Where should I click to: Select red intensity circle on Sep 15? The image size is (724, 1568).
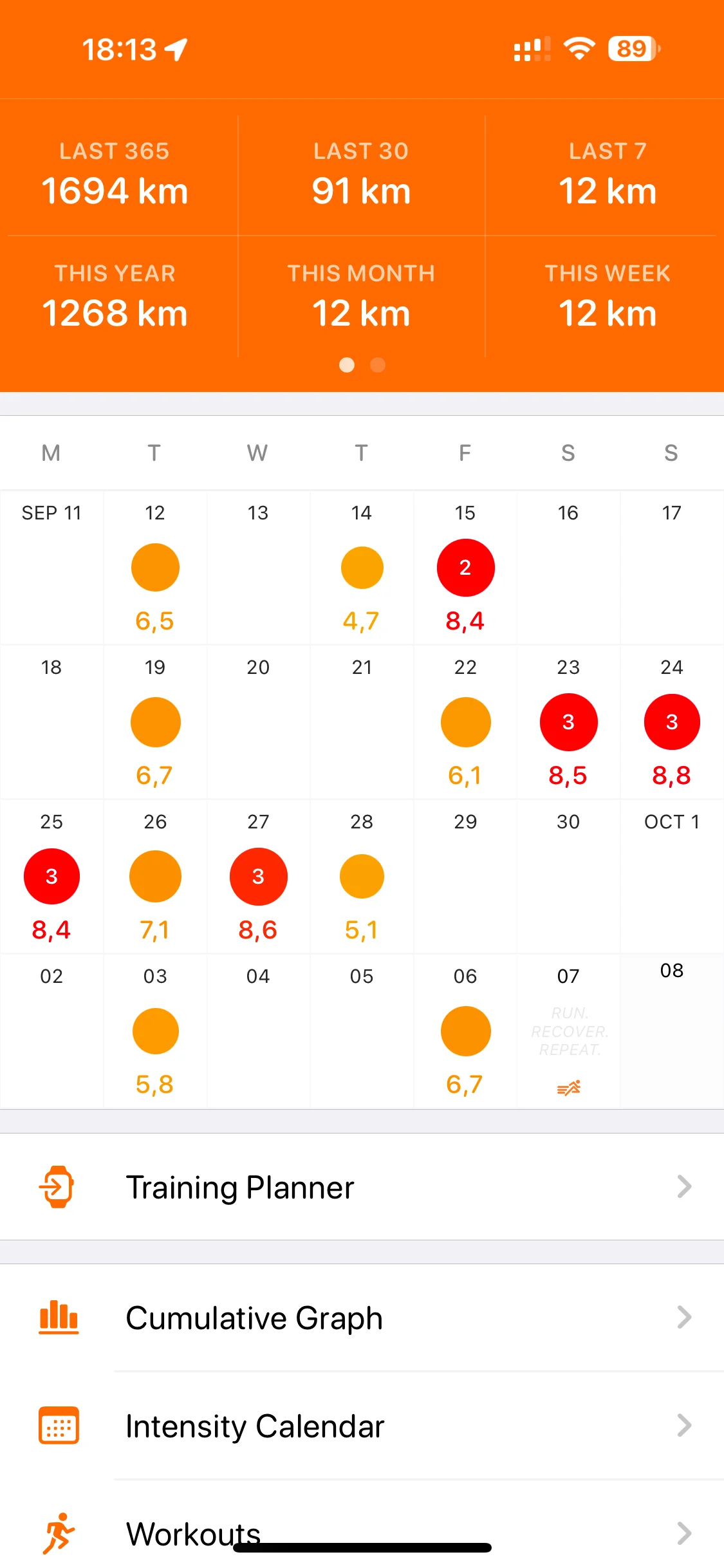tap(465, 568)
